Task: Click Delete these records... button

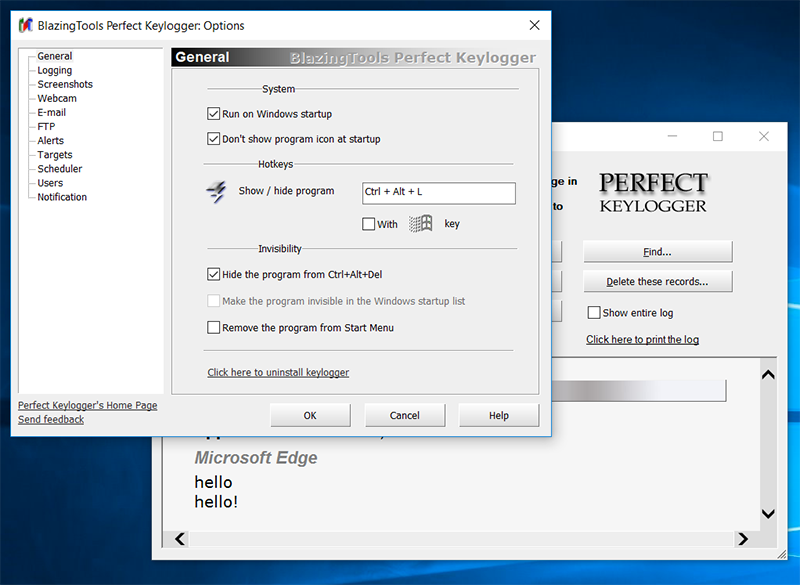Action: pyautogui.click(x=658, y=282)
